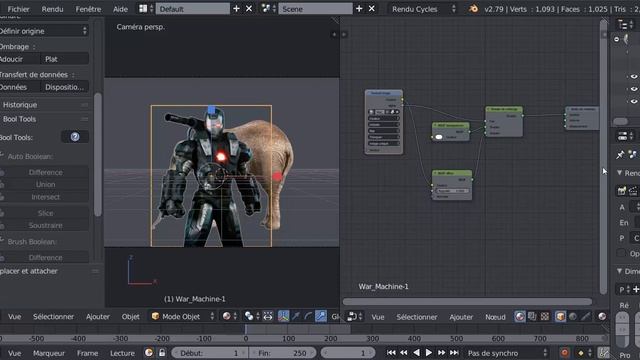Open the Rendu Cycles engine dropdown
Image resolution: width=640 pixels, height=360 pixels.
422,9
